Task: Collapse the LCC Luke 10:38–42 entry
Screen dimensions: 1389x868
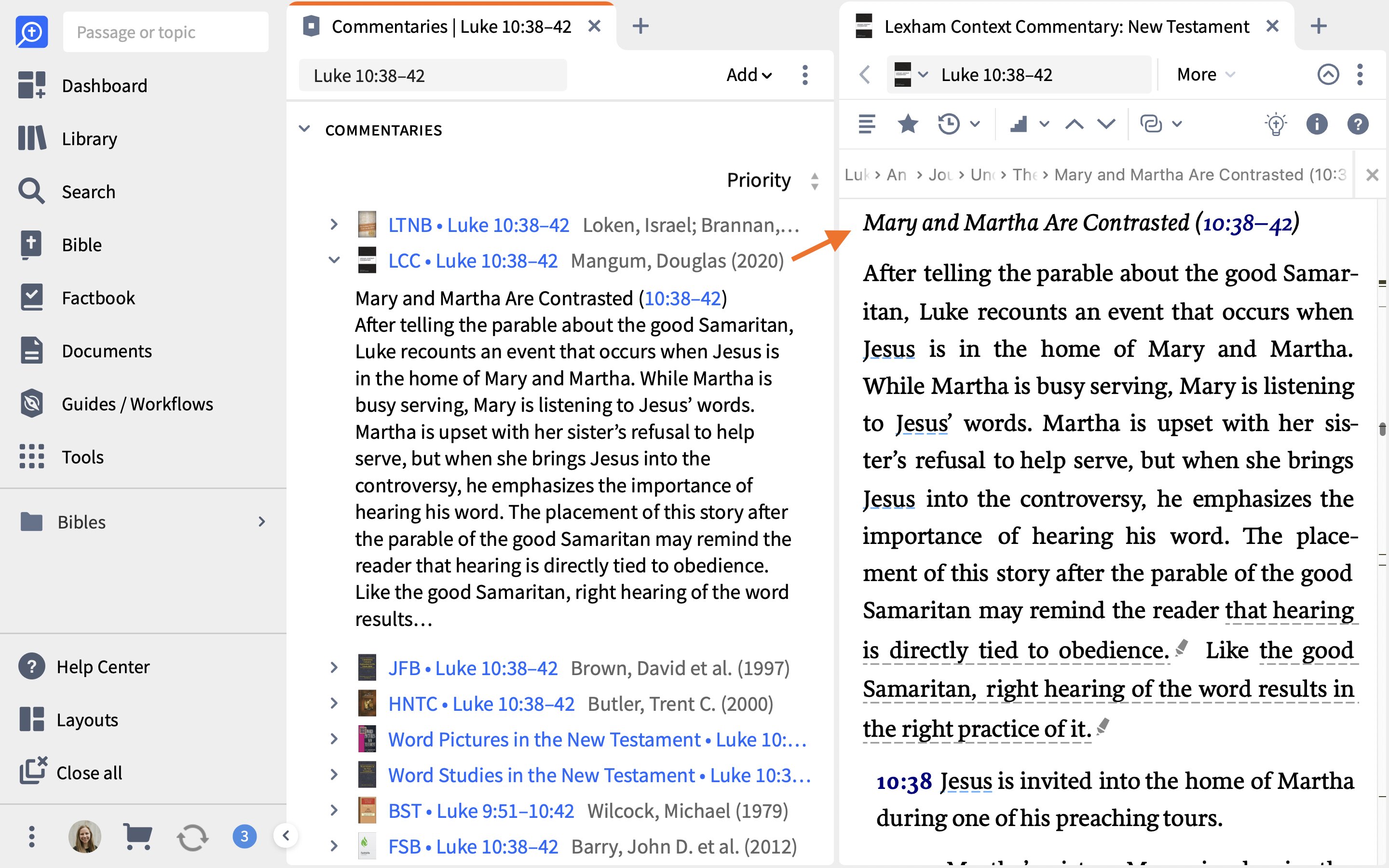Action: point(333,260)
